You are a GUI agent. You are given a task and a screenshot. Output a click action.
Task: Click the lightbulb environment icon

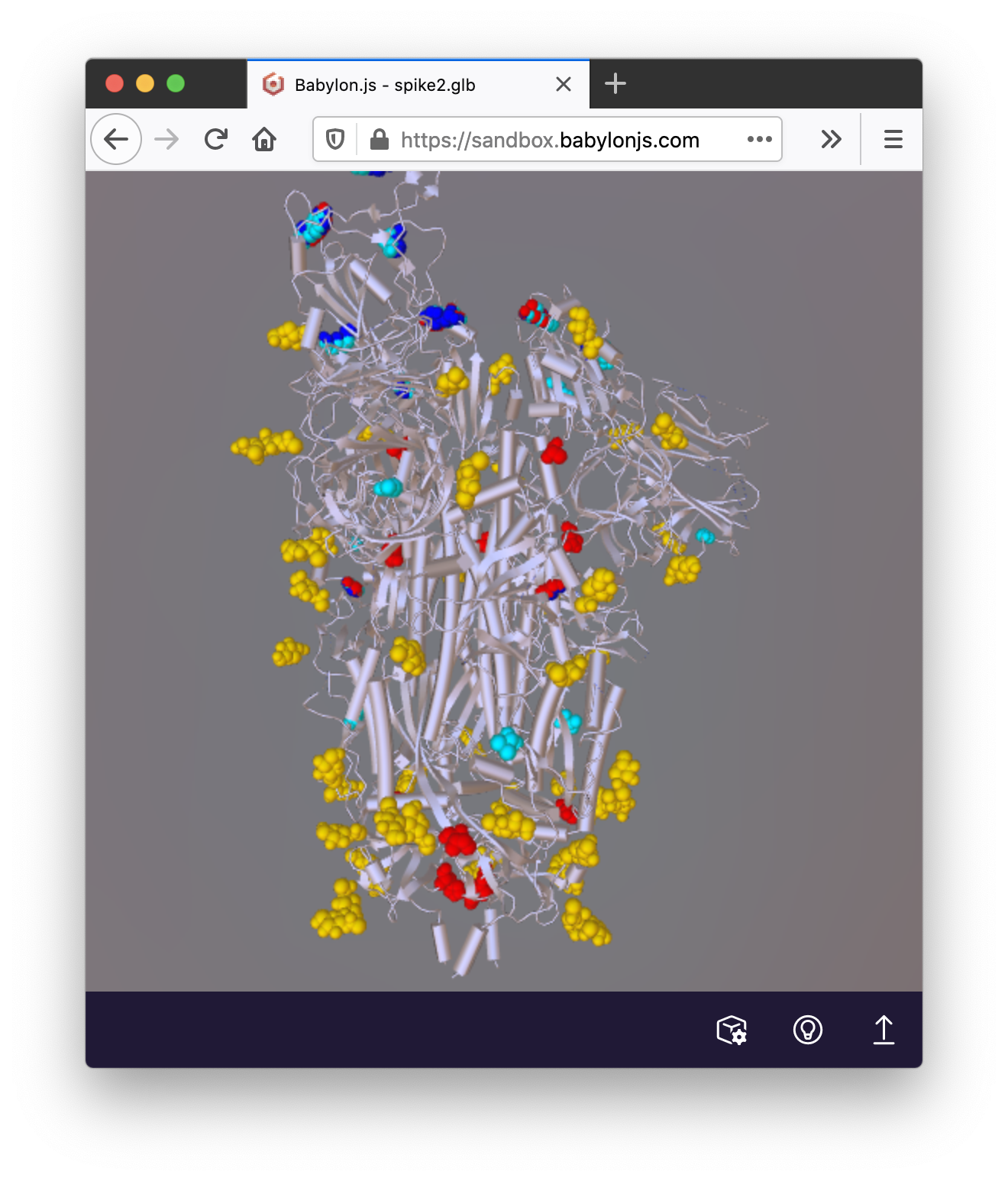[x=807, y=1030]
